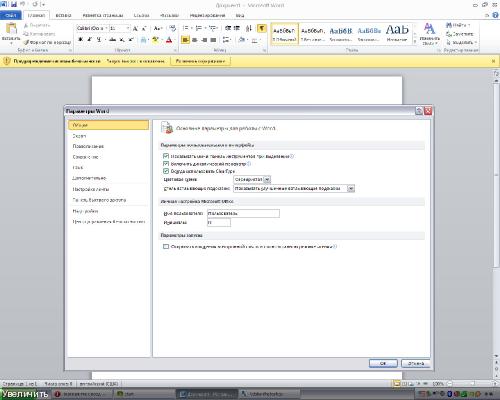Click Justify alignment icon
Image resolution: width=500 pixels, height=400 pixels.
(x=213, y=40)
